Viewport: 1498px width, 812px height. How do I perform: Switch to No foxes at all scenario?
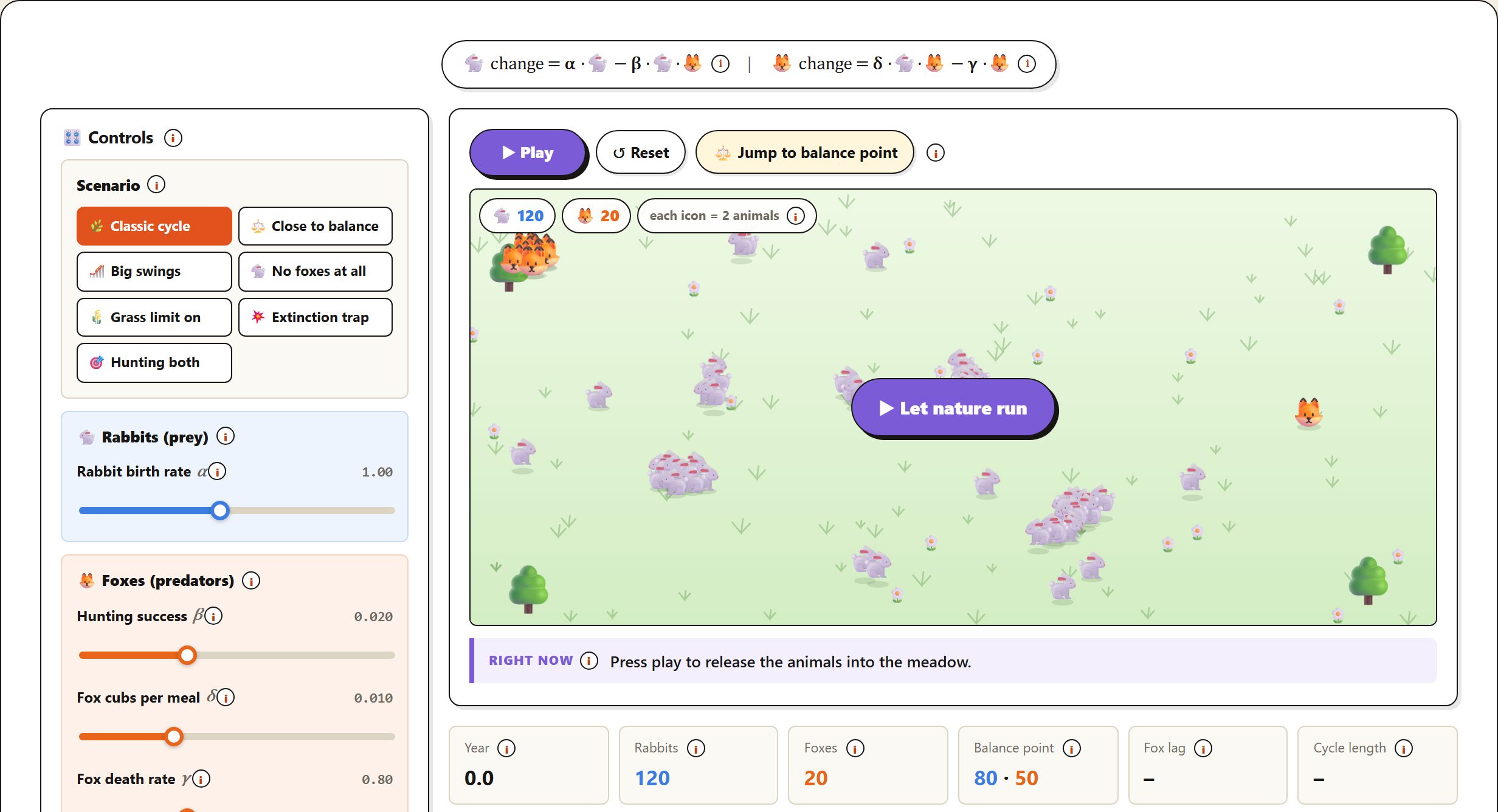tap(316, 272)
